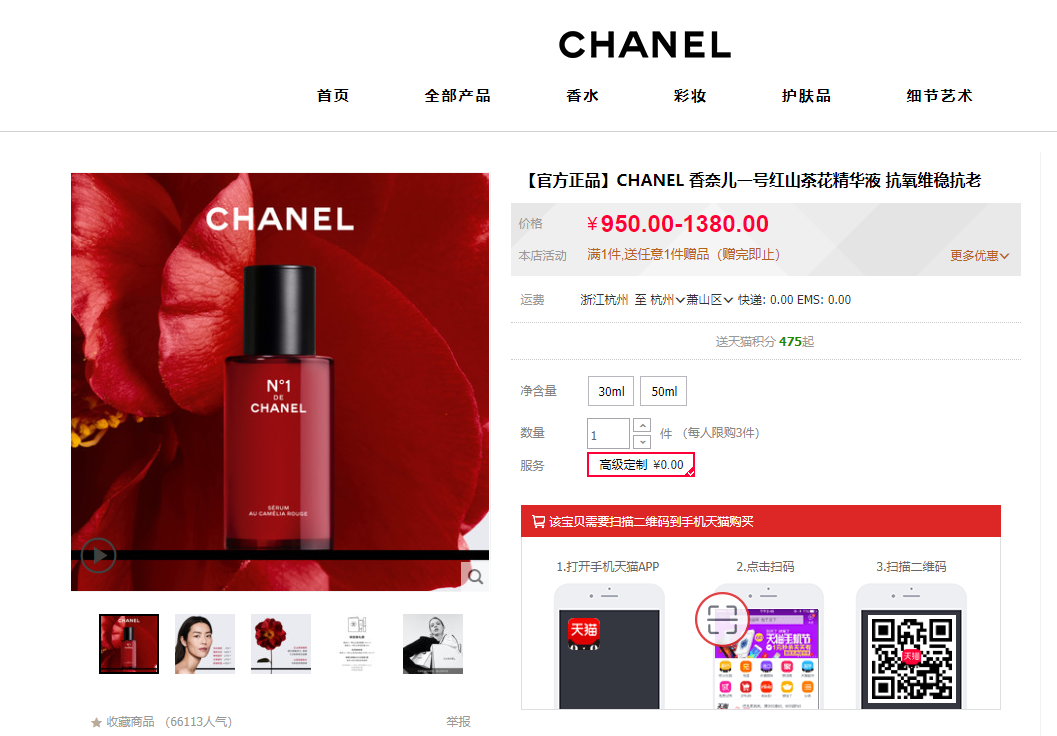Screen dimensions: 1057x736
Task: Play the product video
Action: (x=98, y=555)
